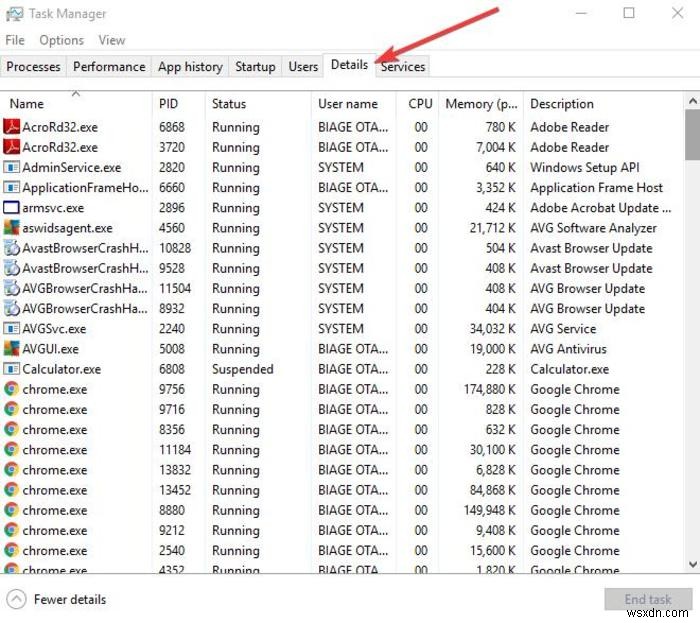The image size is (700, 623).
Task: Click icon of AvastBrowserCrashHandler PID 10828
Action: tap(12, 248)
